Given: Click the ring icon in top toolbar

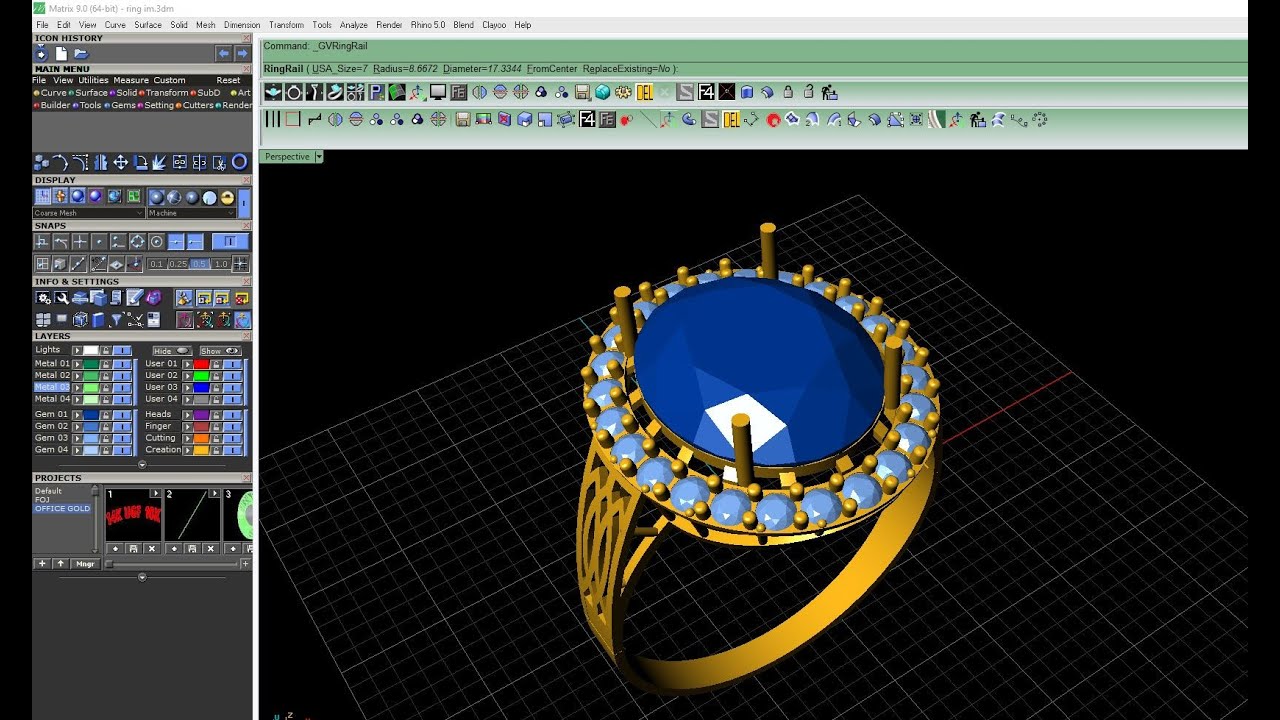Looking at the screenshot, I should (294, 92).
